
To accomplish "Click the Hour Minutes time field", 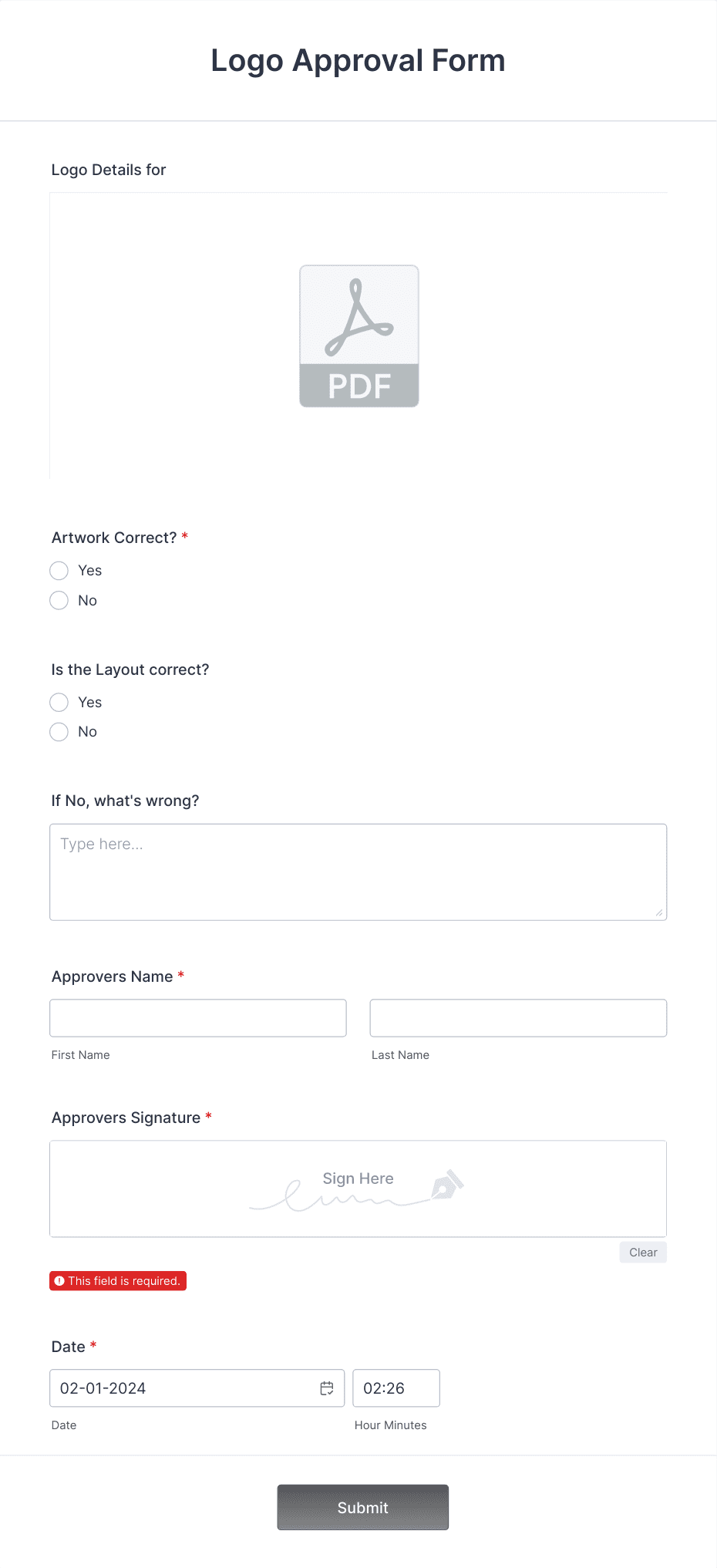I will [396, 1388].
